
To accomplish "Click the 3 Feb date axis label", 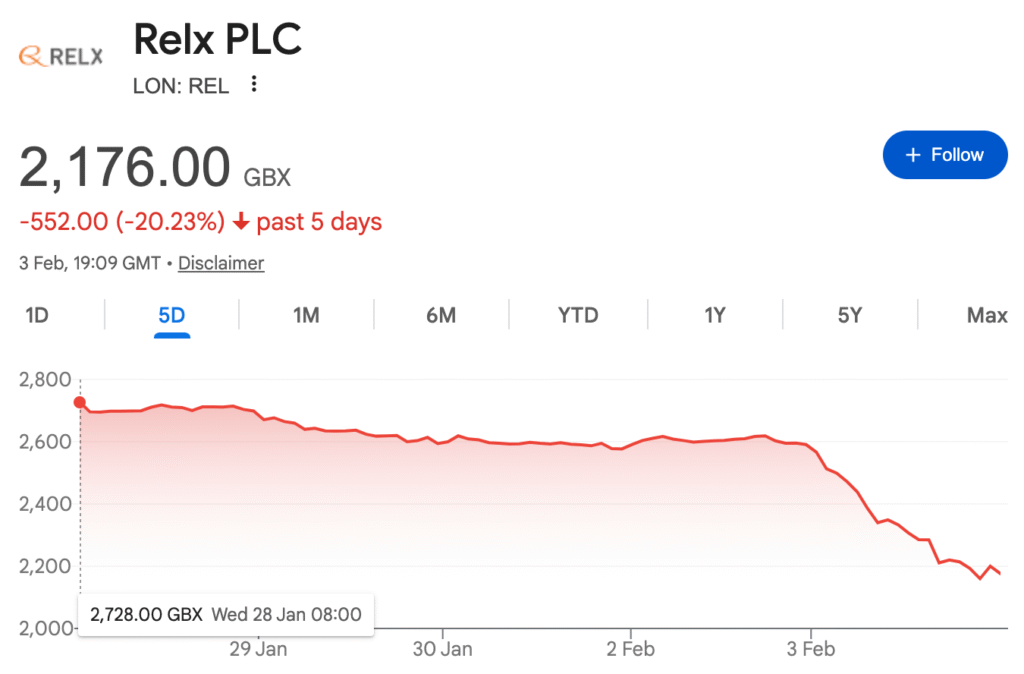I will point(811,649).
